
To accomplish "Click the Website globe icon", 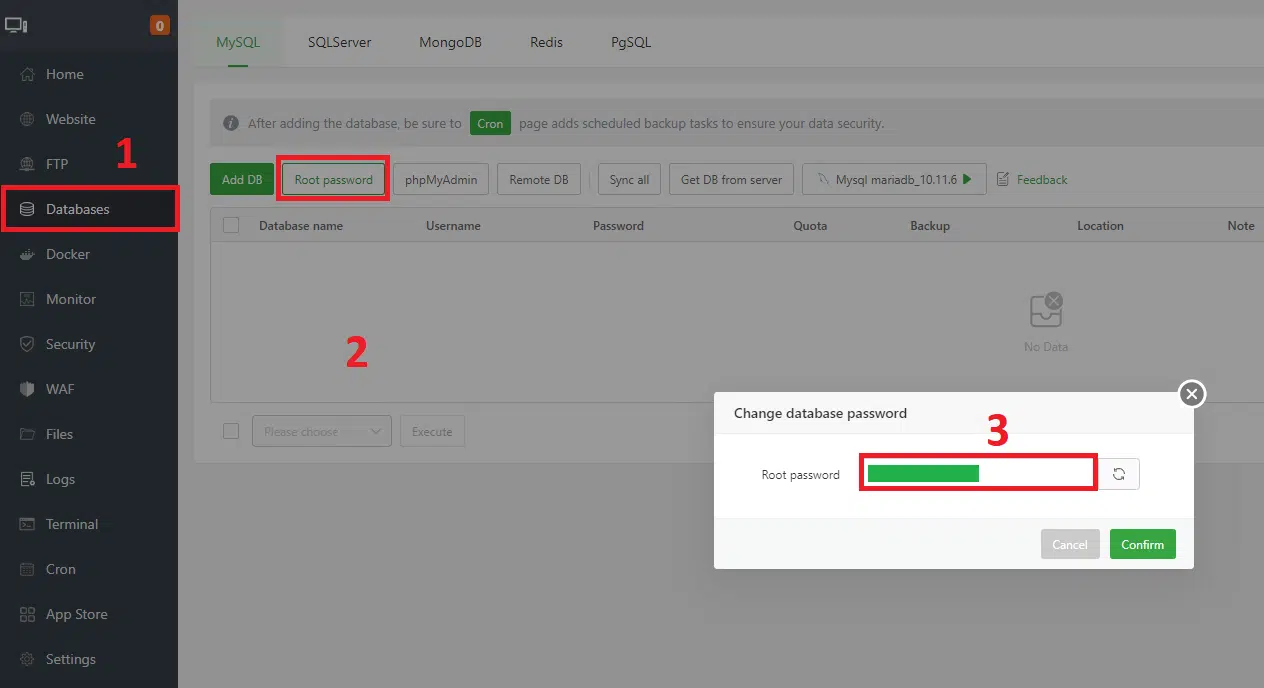I will click(27, 119).
